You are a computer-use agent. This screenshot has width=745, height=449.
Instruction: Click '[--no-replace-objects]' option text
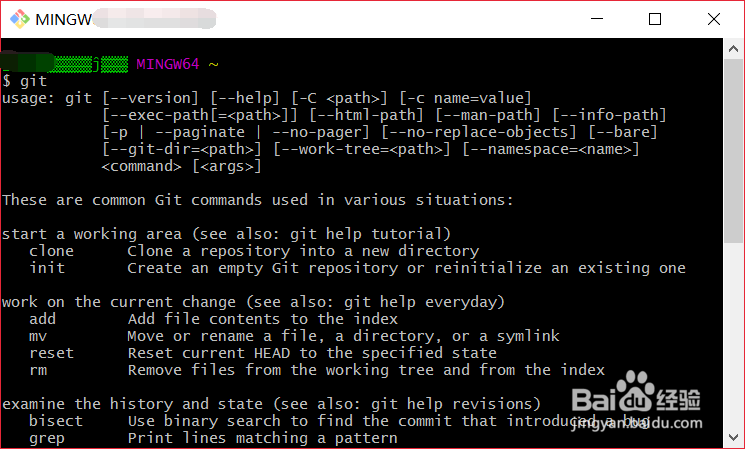pos(478,133)
